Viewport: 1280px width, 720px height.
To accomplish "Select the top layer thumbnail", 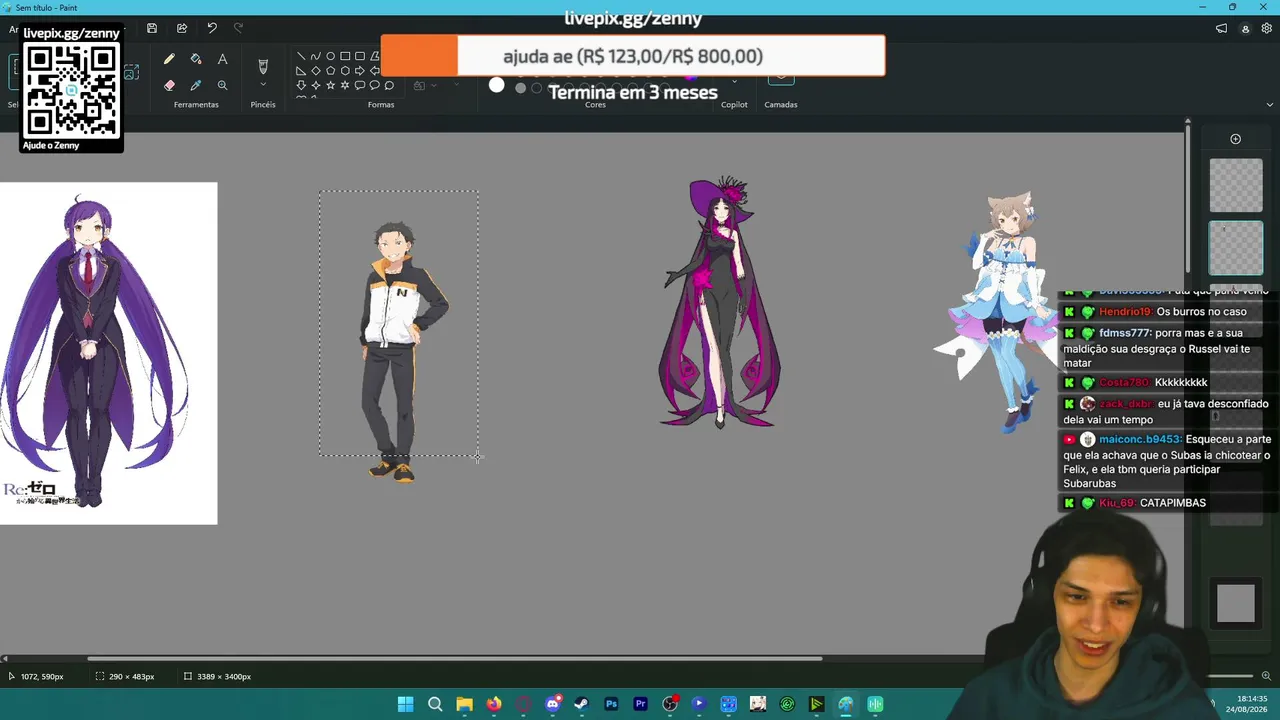I will [1236, 186].
